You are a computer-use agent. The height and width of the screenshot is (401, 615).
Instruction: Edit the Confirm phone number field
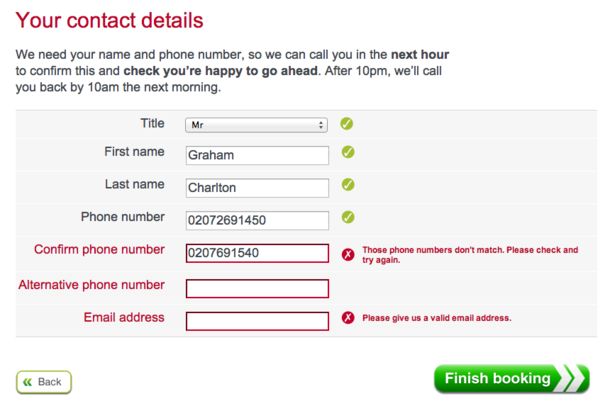click(x=257, y=253)
